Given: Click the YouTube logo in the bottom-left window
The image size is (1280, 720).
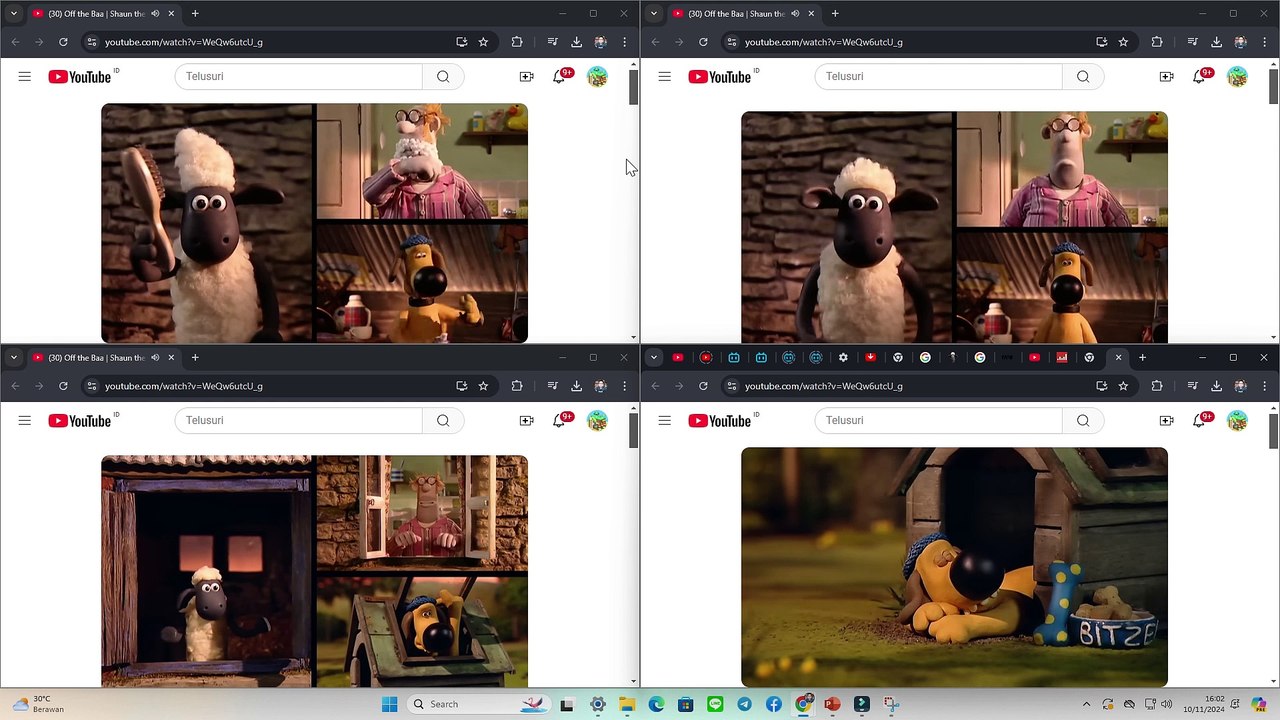Looking at the screenshot, I should (x=79, y=421).
